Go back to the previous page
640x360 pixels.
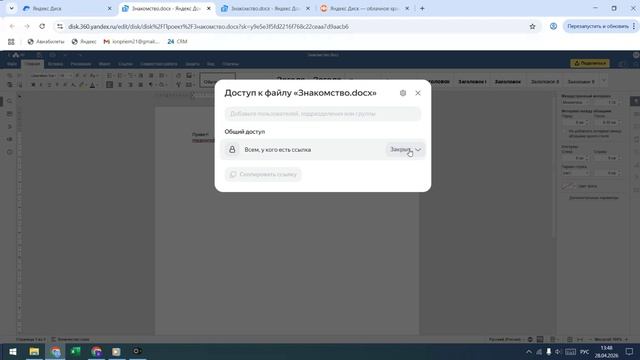point(12,26)
